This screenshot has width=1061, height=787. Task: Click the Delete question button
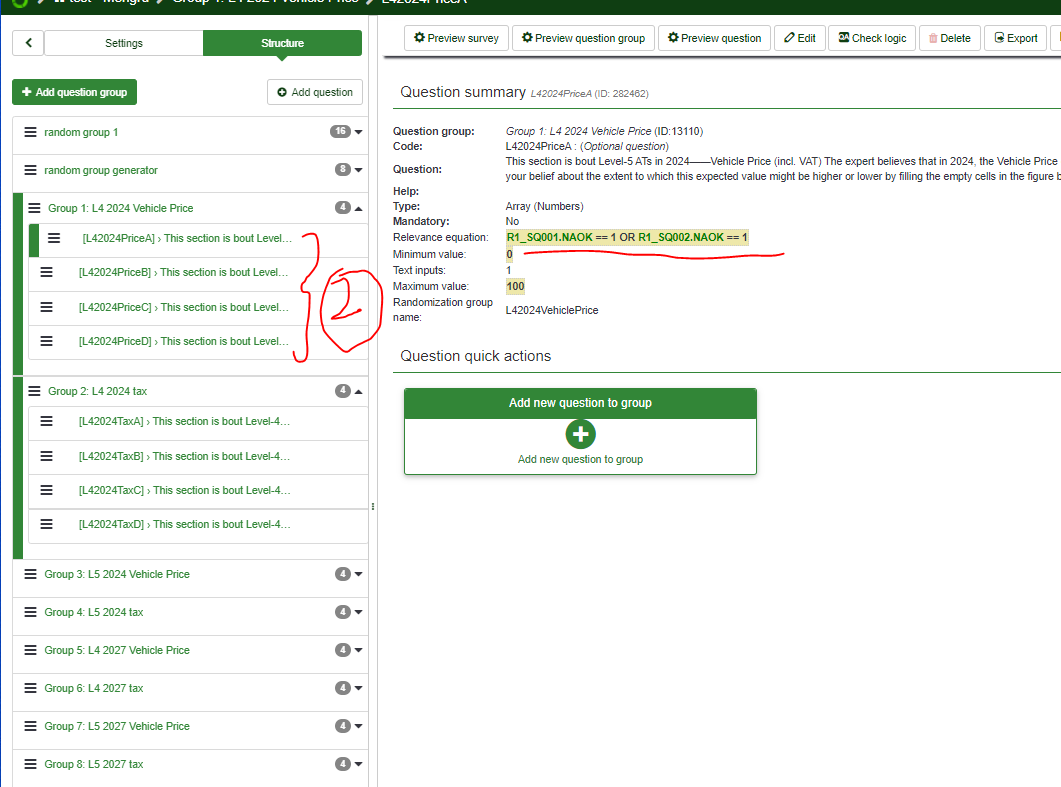click(x=949, y=38)
